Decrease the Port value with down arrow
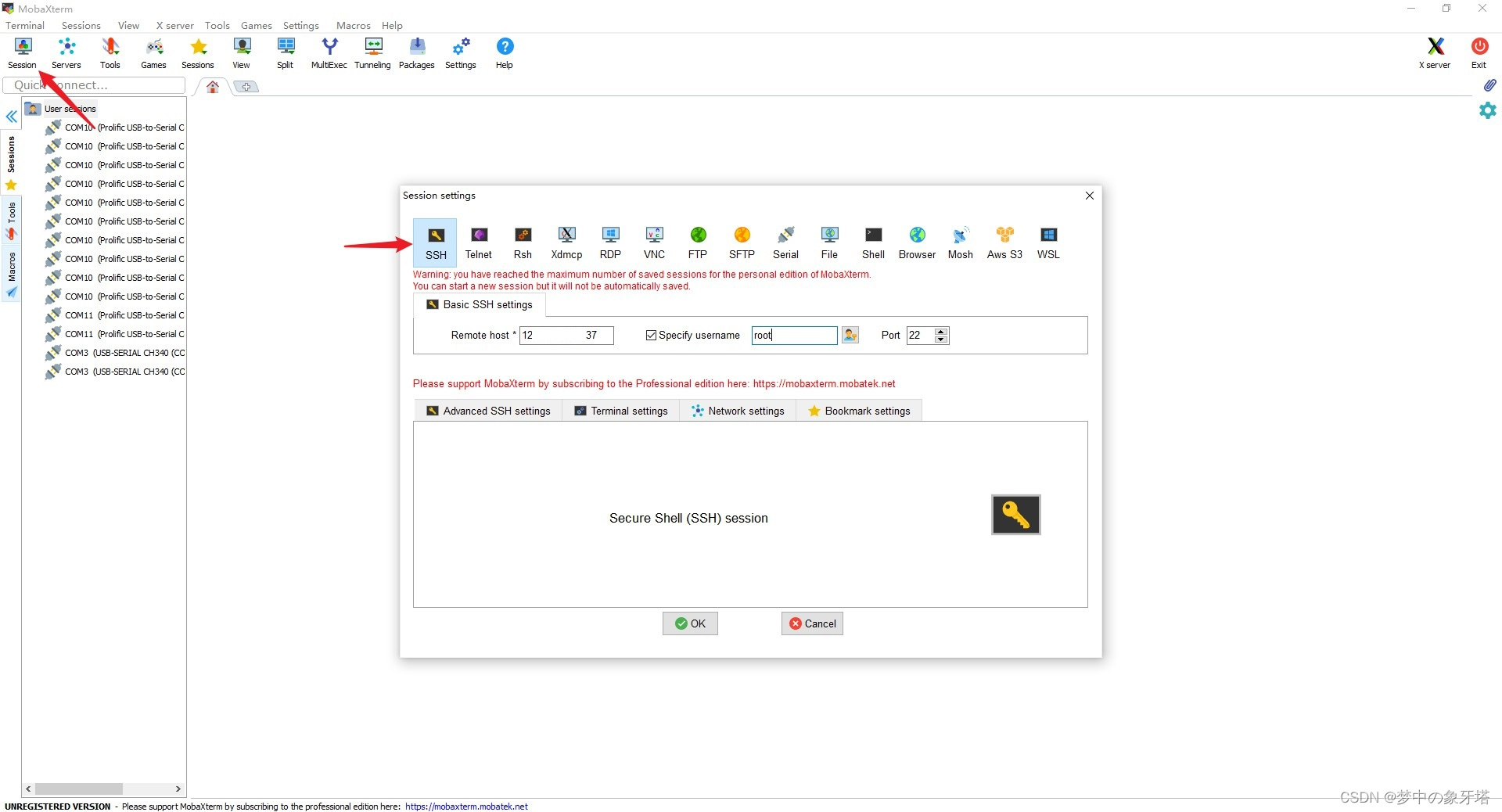Screen dimensions: 1502x812 (941, 340)
